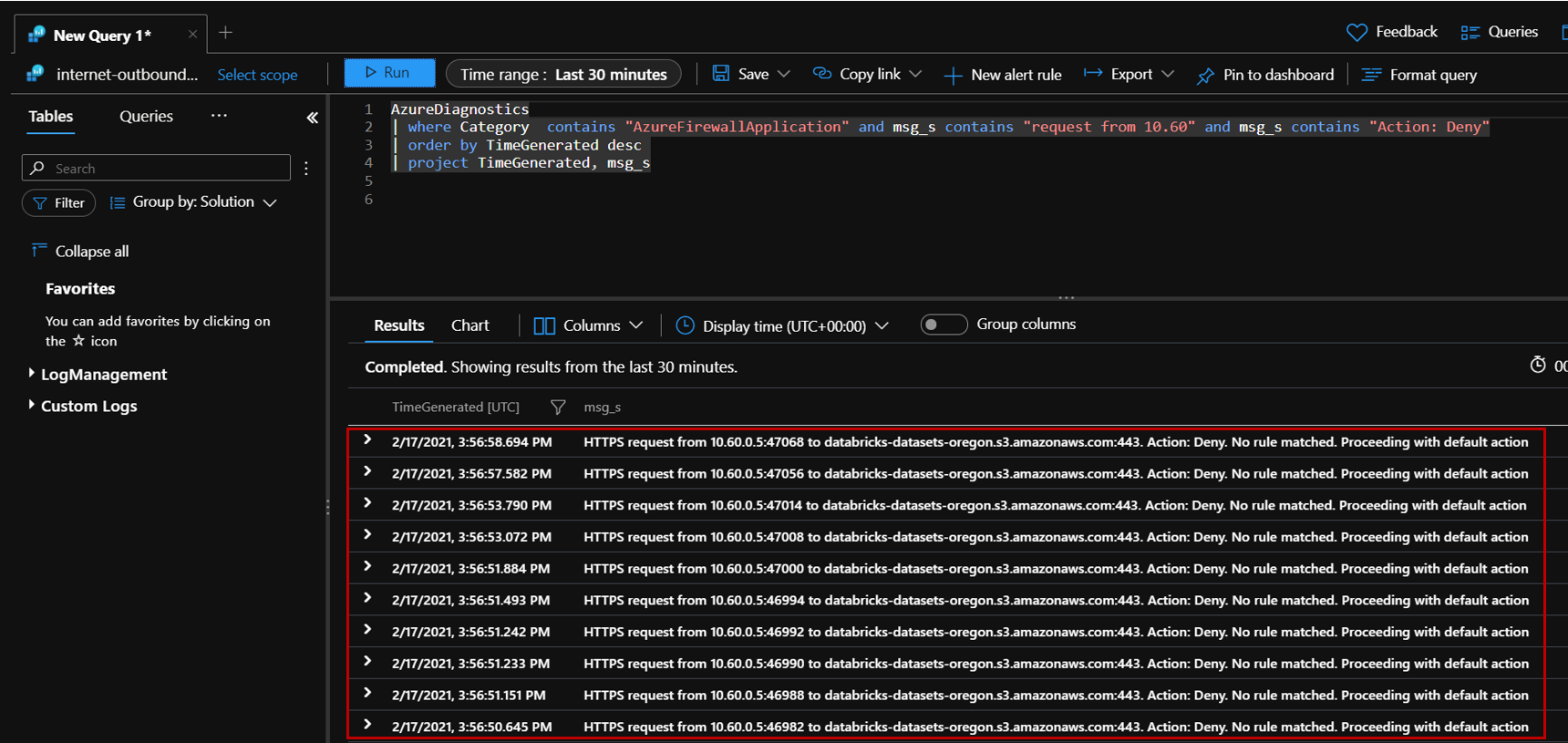Click the Export arrow icon
The image size is (1568, 743).
1093,73
